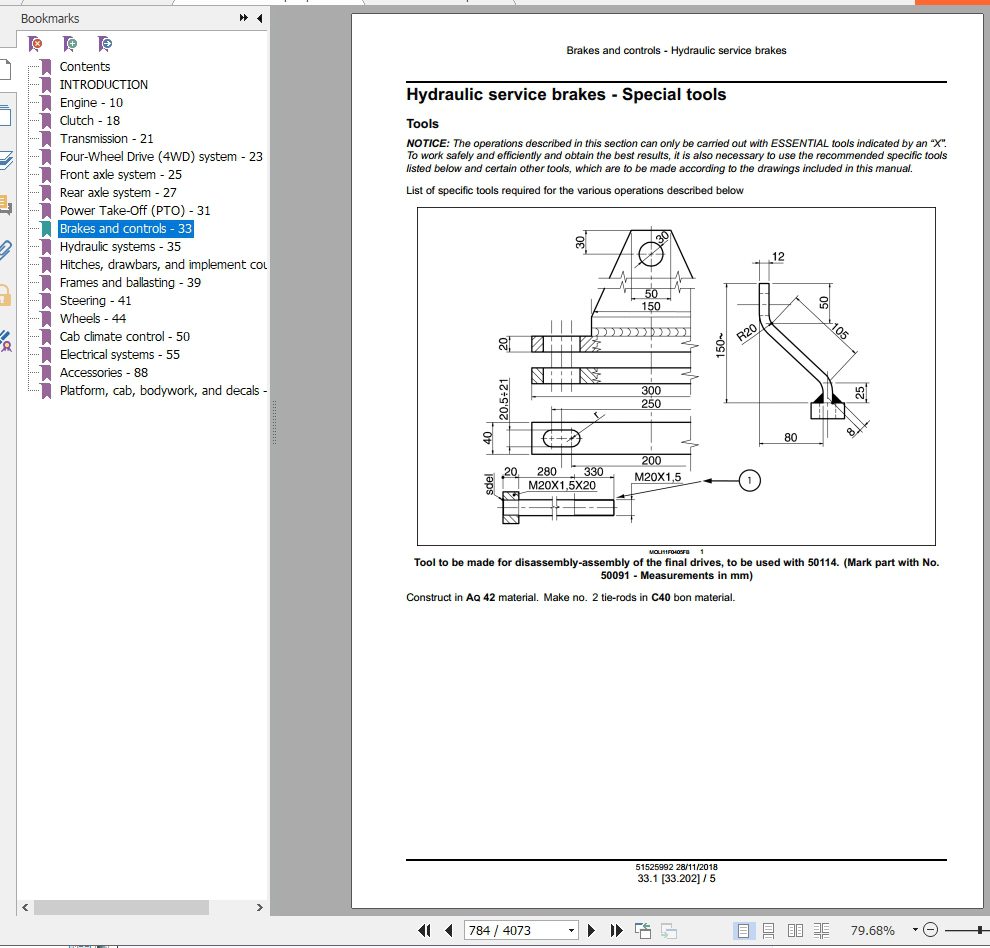
Task: Open the page number dropdown
Action: pos(572,930)
